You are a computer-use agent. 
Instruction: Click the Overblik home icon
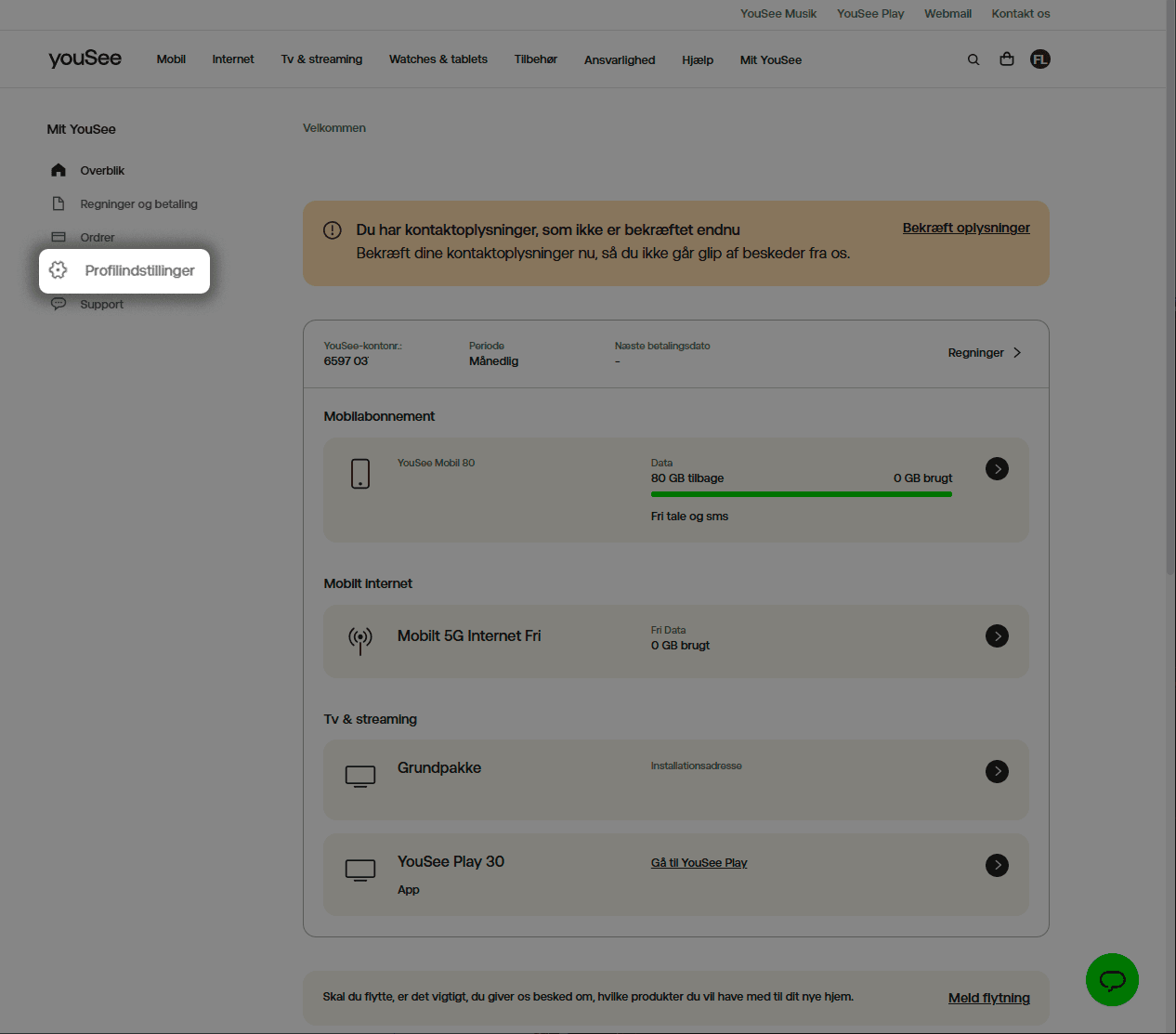pos(59,170)
